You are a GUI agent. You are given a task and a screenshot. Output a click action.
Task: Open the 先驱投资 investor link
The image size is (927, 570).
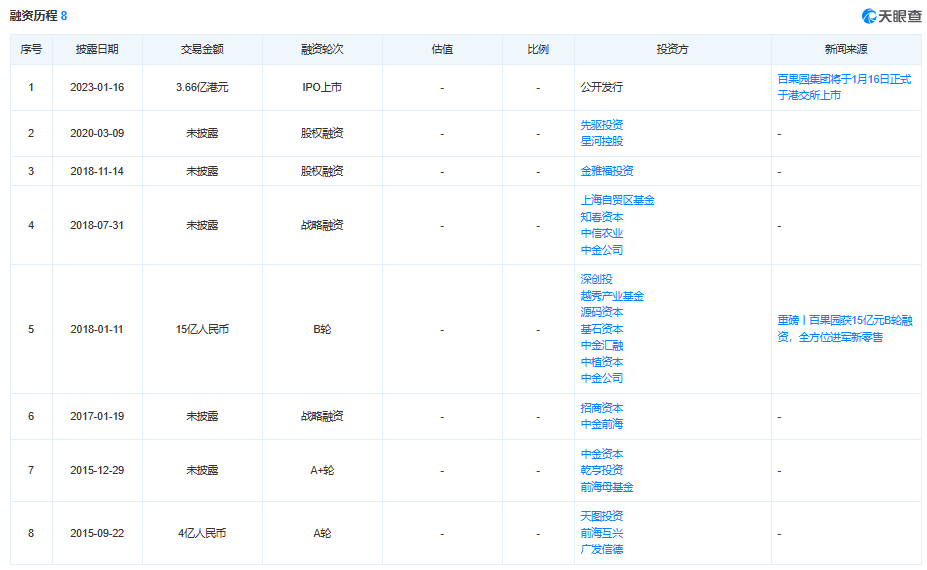[x=601, y=125]
